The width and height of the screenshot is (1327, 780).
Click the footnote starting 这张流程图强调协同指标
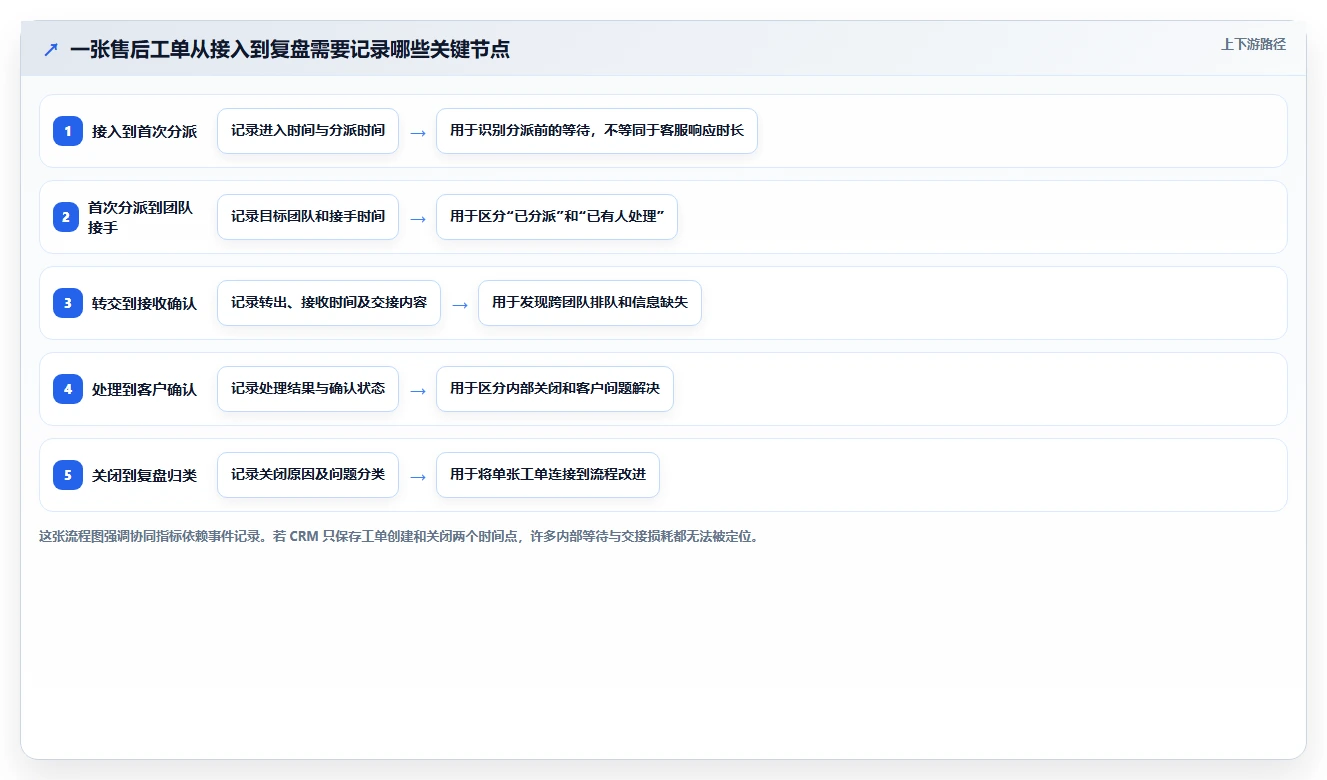[400, 536]
